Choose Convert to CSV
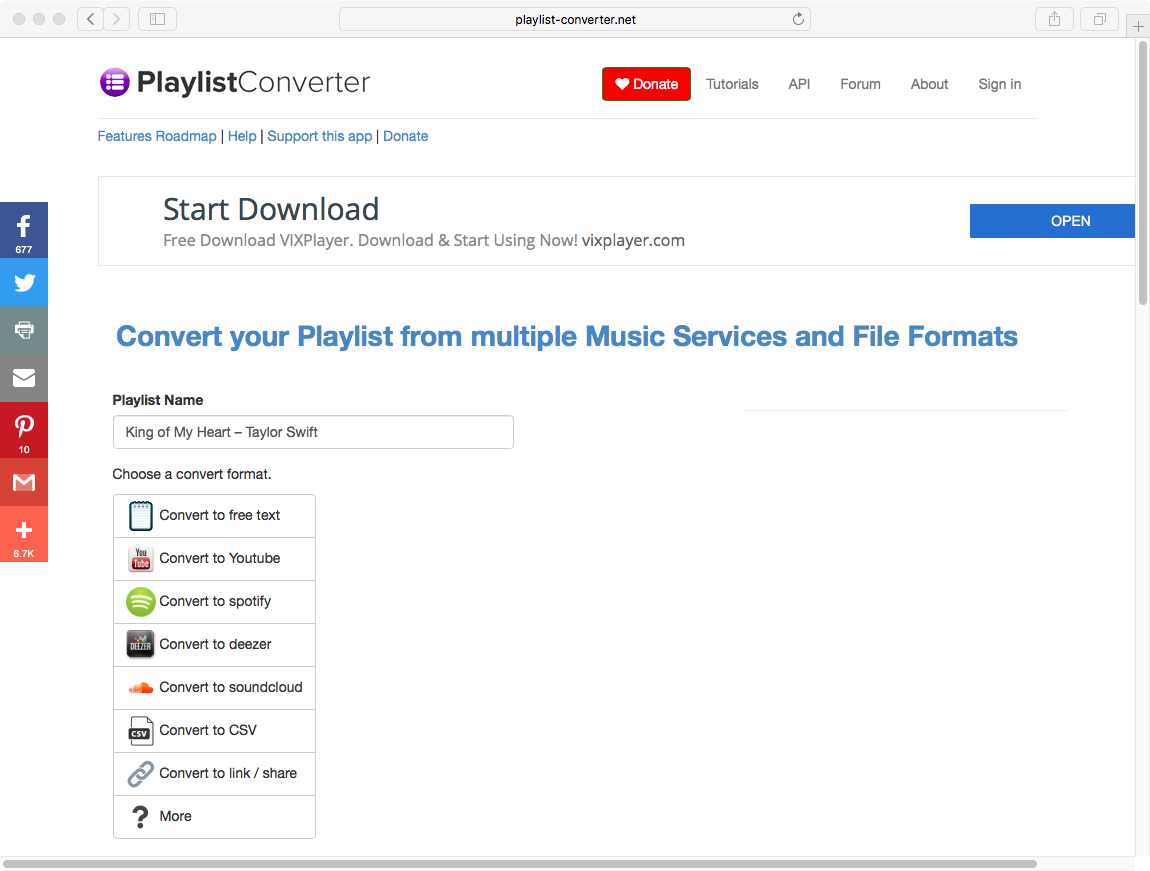Viewport: 1150px width, 871px height. 214,730
